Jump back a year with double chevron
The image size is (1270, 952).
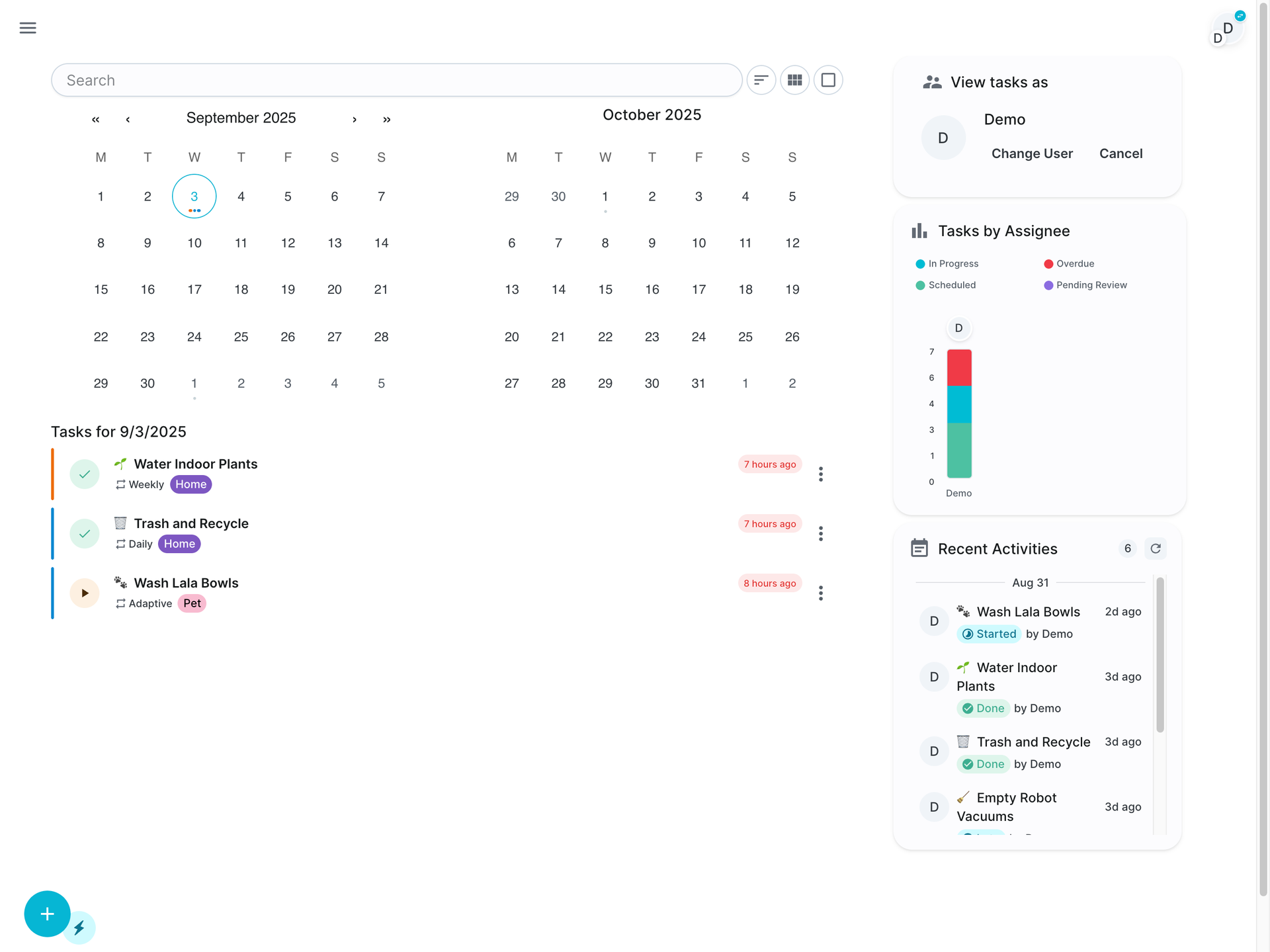96,119
